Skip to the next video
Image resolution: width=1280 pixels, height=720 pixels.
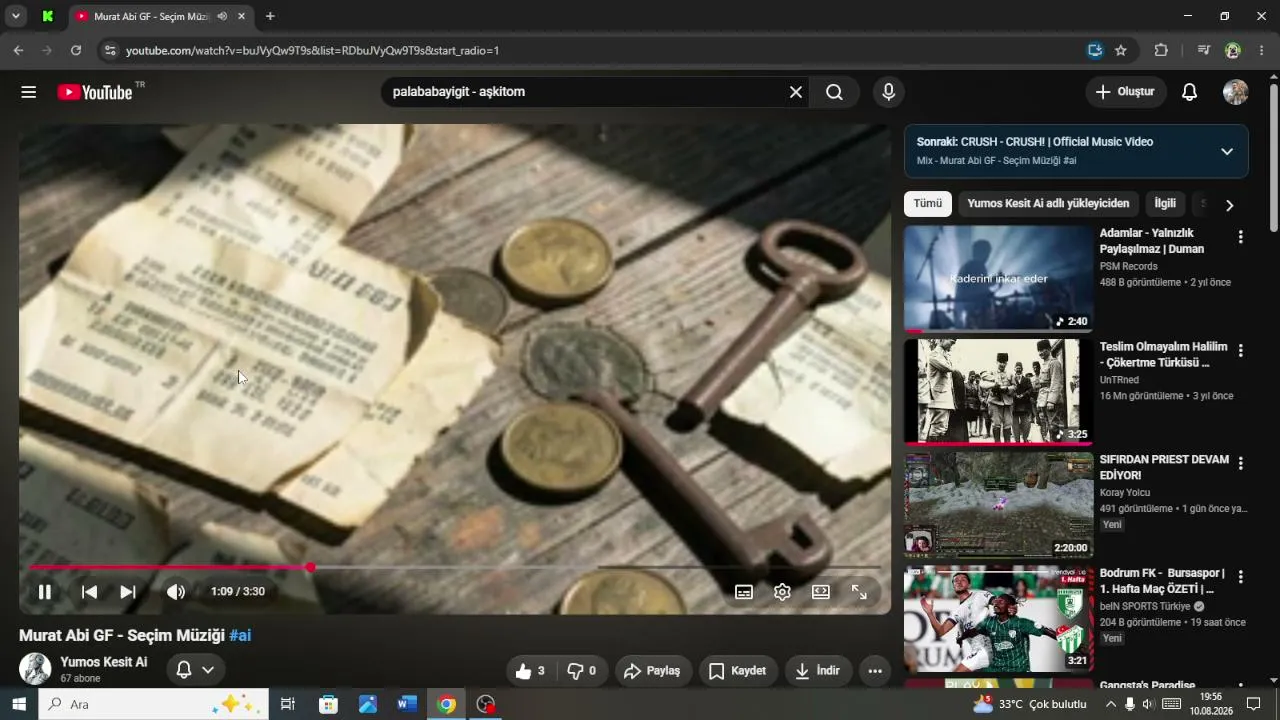pos(128,592)
